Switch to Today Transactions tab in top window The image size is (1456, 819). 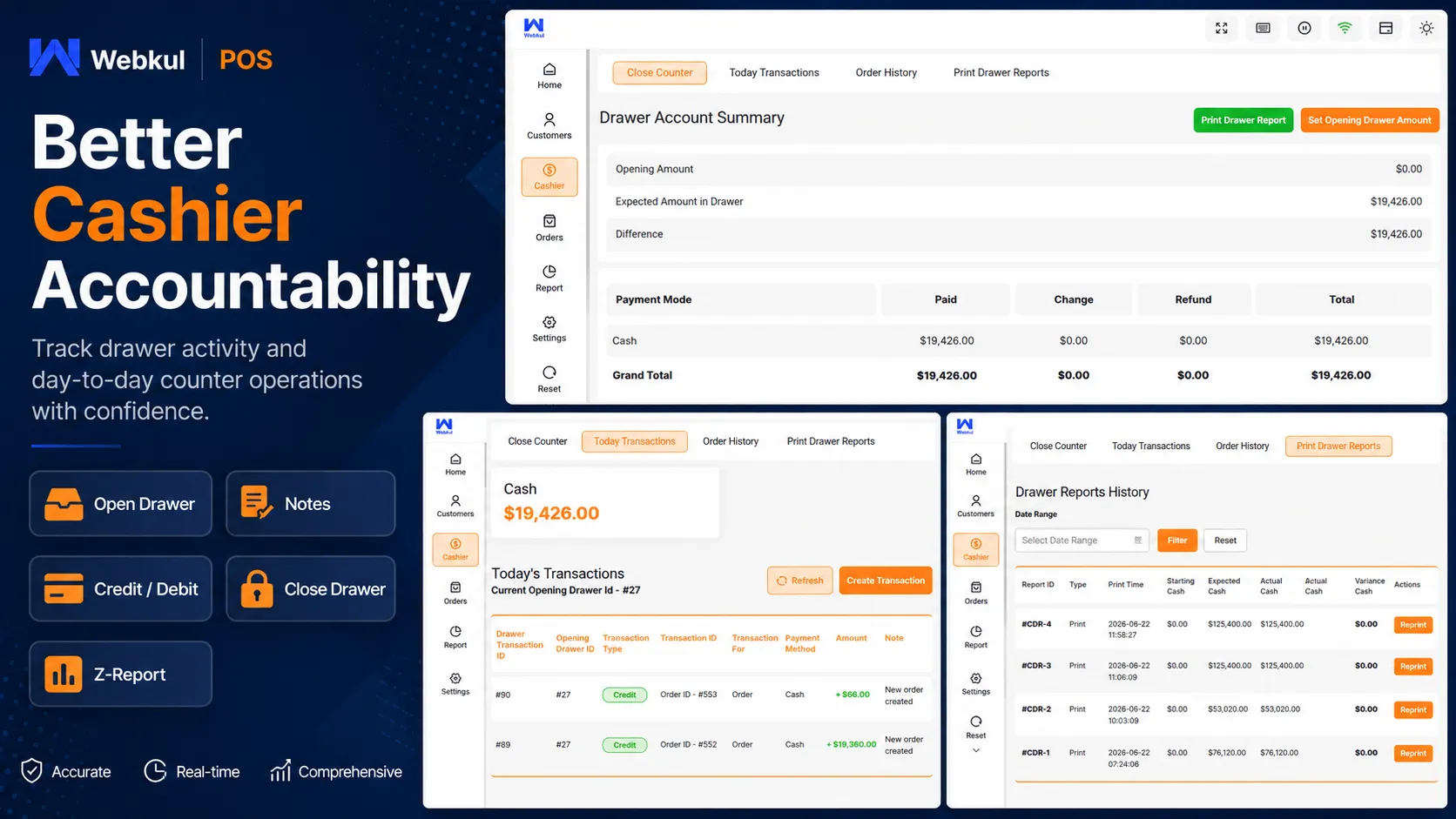(x=774, y=73)
